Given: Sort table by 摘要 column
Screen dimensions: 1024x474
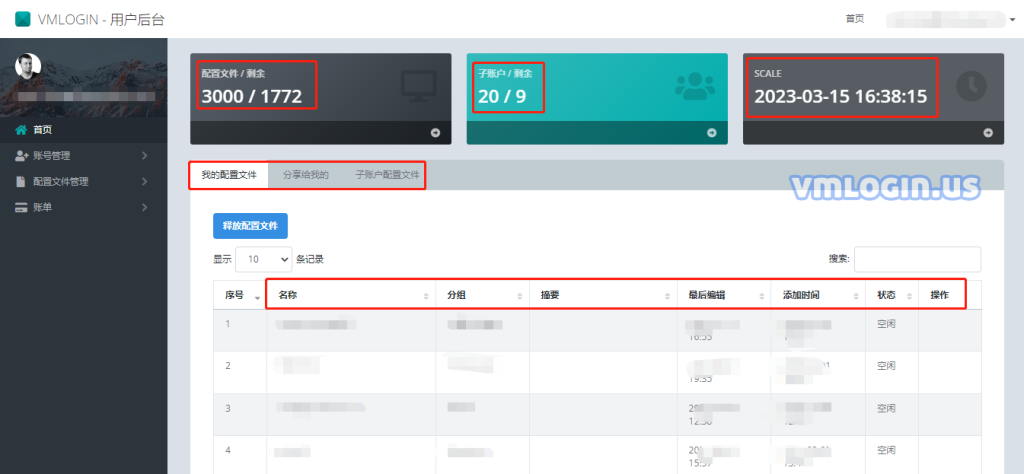Looking at the screenshot, I should pos(603,295).
